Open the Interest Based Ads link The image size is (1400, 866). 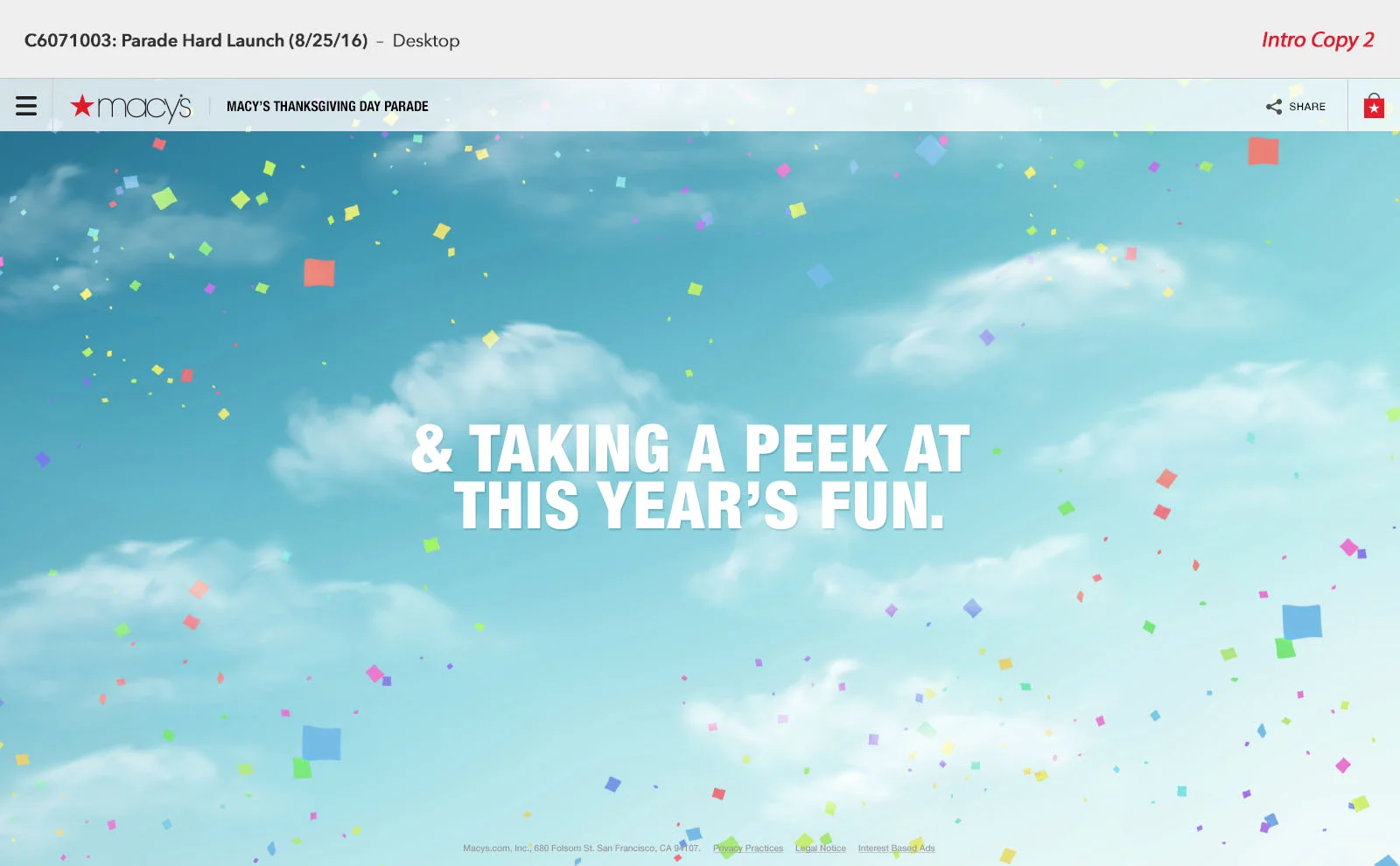click(x=896, y=849)
